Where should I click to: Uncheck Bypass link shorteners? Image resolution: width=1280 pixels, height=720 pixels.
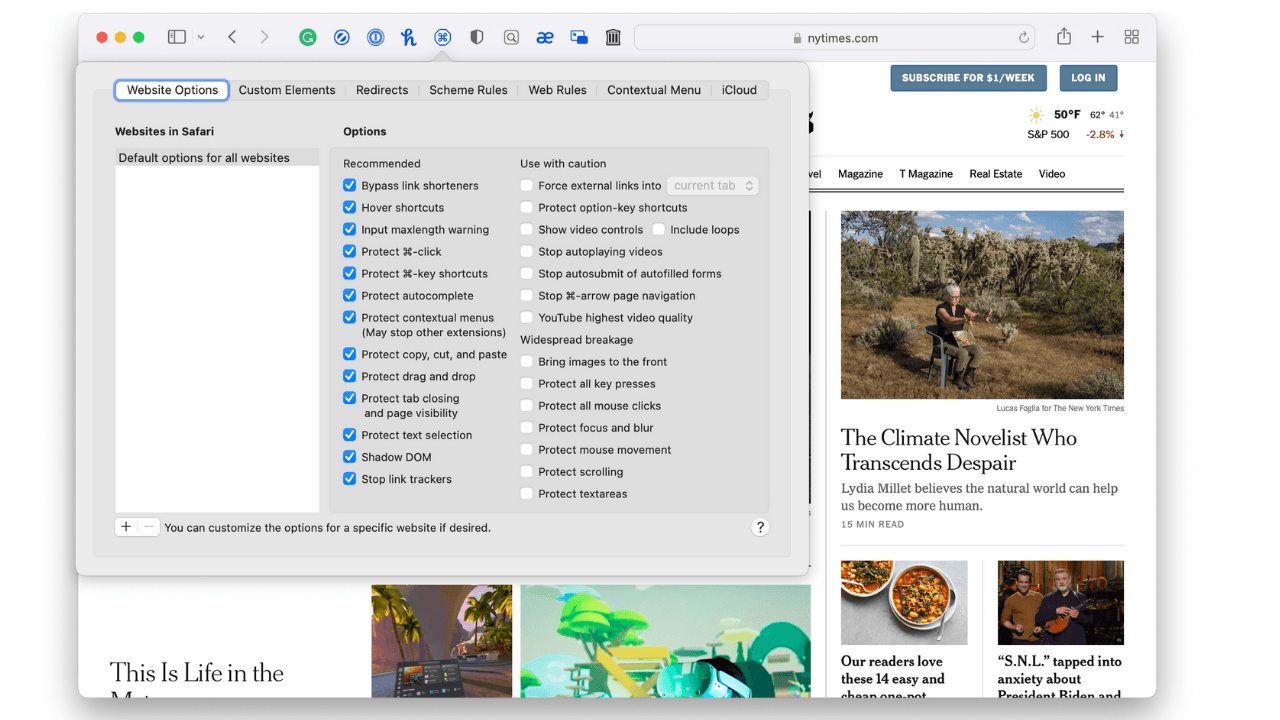coord(350,185)
